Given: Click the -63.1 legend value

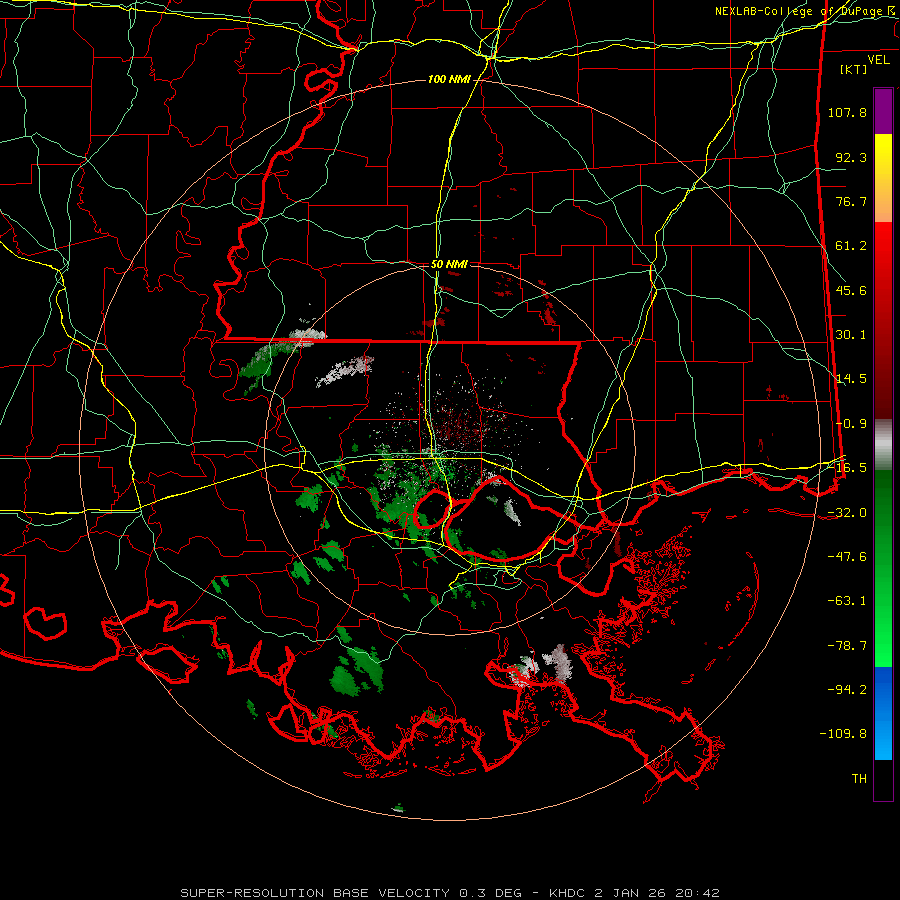Looking at the screenshot, I should pyautogui.click(x=847, y=601).
